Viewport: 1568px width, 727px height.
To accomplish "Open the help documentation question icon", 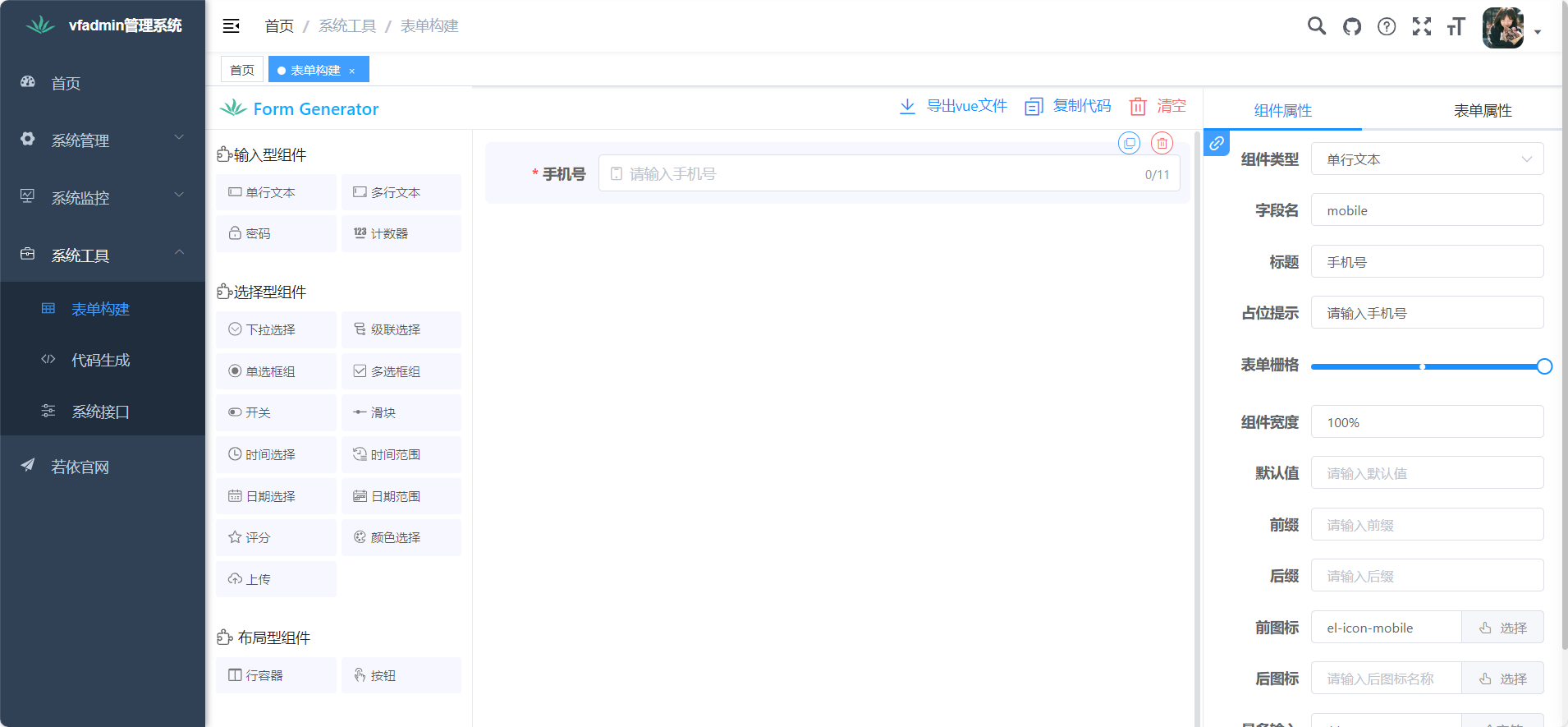I will click(x=1387, y=26).
